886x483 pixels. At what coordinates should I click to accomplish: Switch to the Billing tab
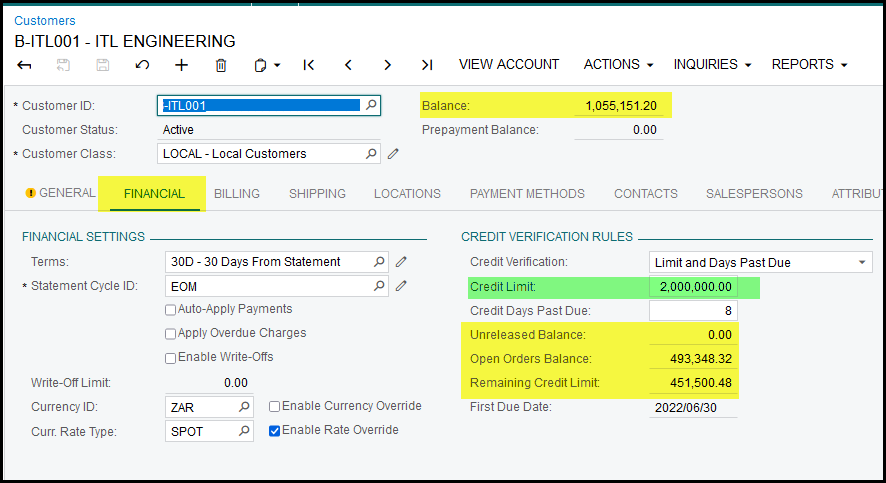(x=237, y=194)
